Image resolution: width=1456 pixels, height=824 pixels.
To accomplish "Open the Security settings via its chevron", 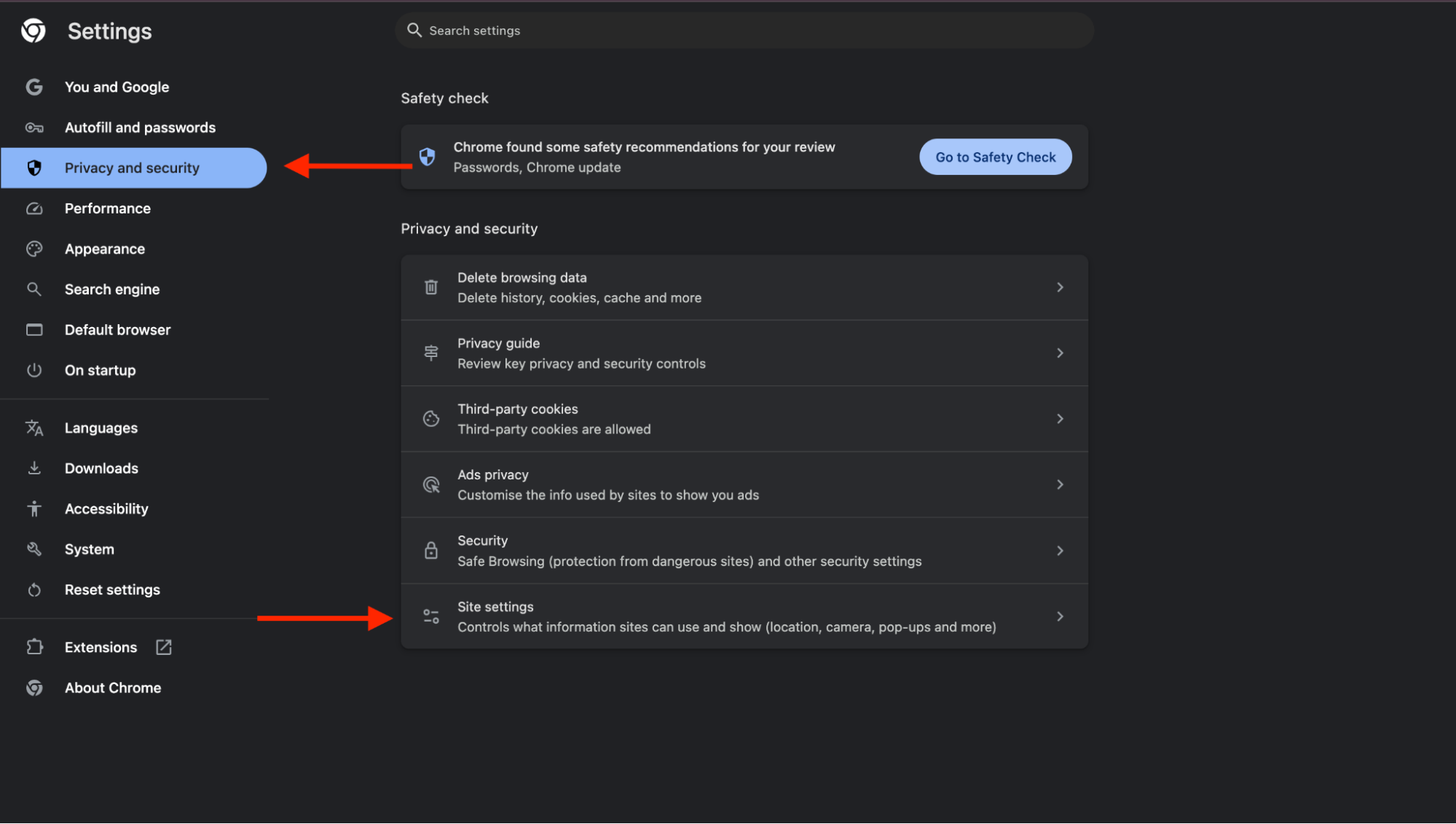I will coord(1060,551).
